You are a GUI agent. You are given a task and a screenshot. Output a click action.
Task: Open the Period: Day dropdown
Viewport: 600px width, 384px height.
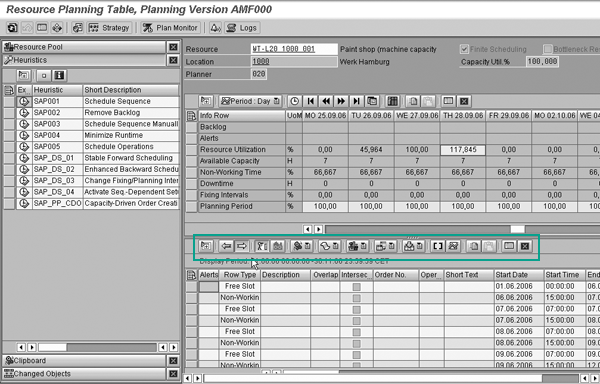click(251, 101)
